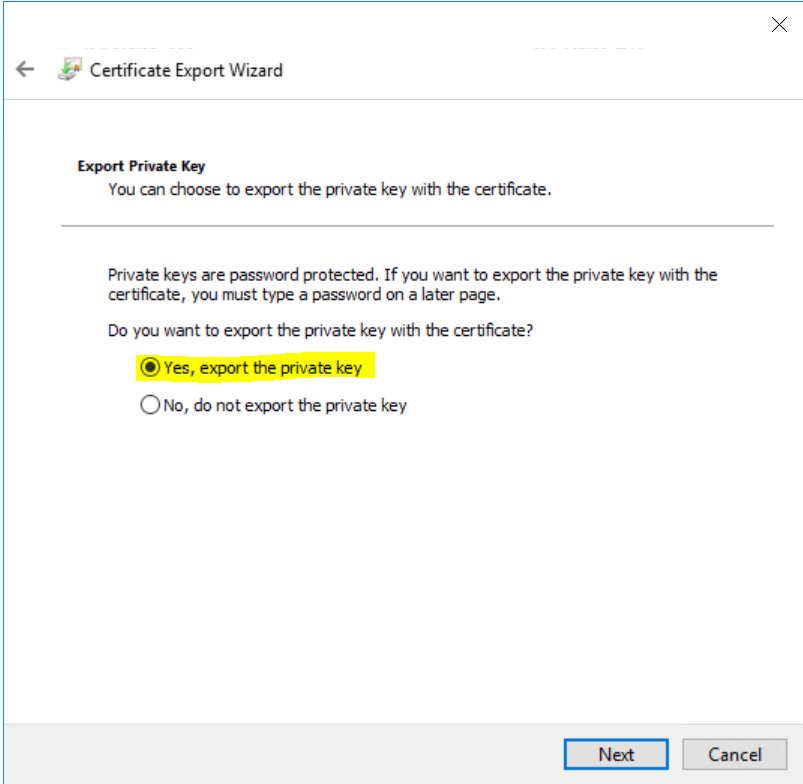Viewport: 803px width, 784px height.
Task: Click the Certificate Export Wizard icon
Action: (x=70, y=69)
